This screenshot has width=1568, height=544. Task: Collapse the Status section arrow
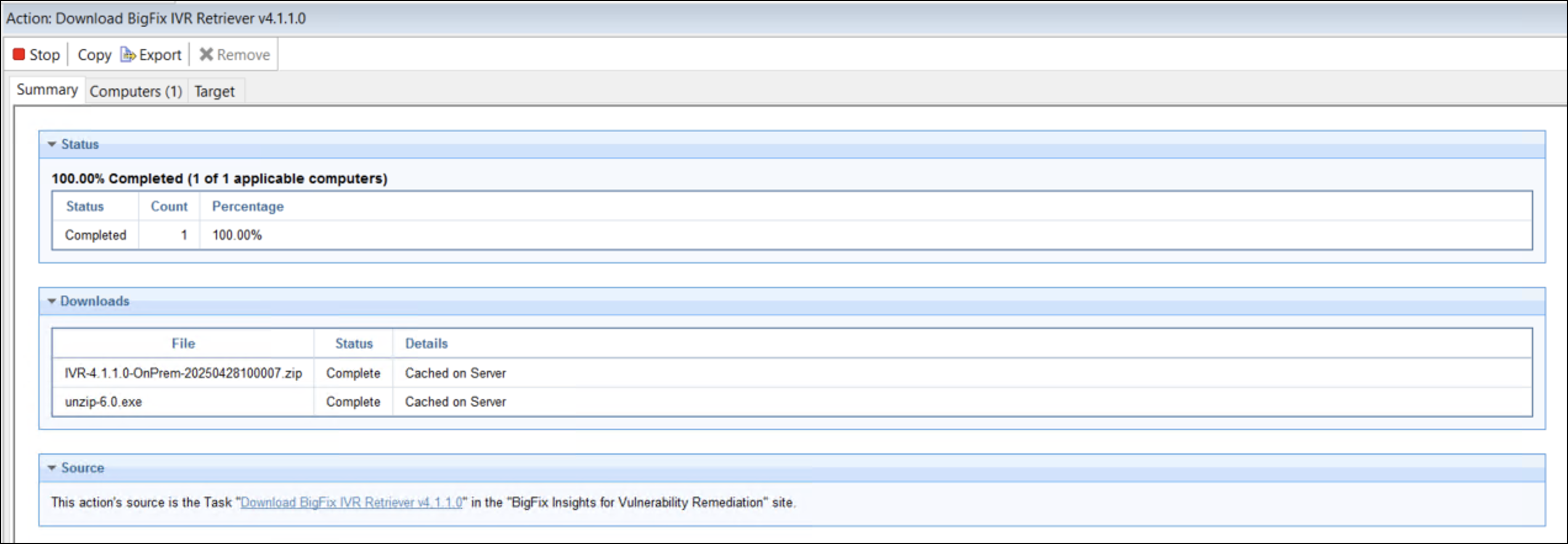tap(52, 144)
